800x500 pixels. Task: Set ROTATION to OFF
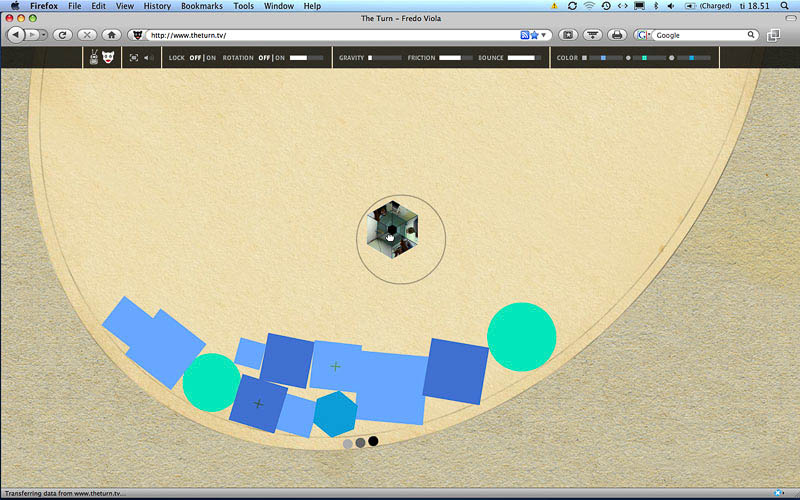tap(264, 58)
